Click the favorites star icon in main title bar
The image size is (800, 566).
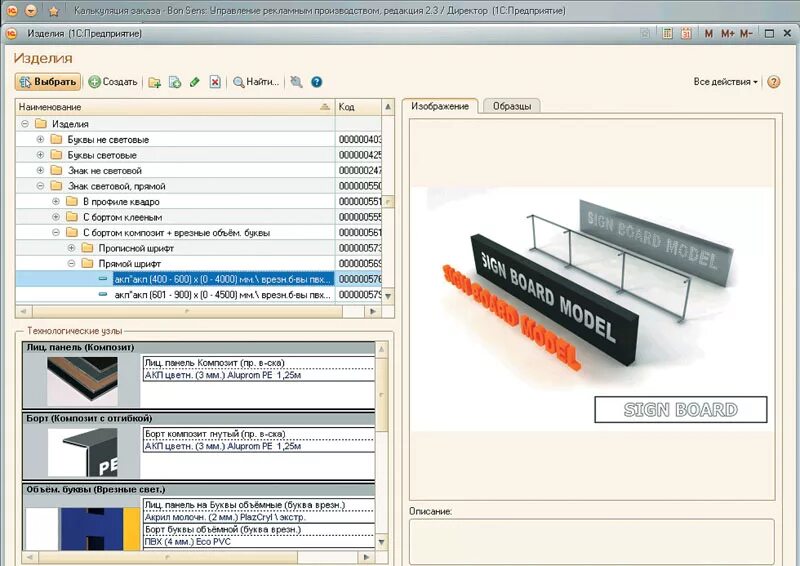click(x=54, y=10)
